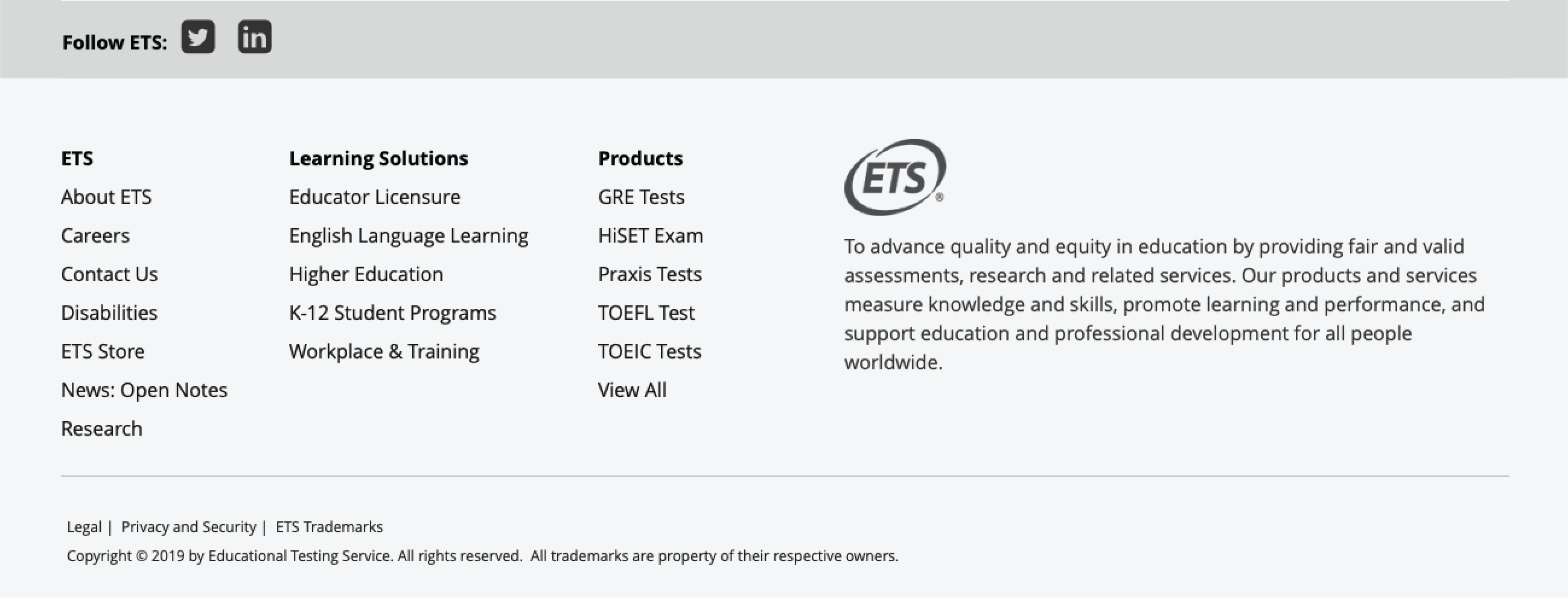Open News: Open Notes link
The image size is (1568, 598).
click(x=144, y=390)
